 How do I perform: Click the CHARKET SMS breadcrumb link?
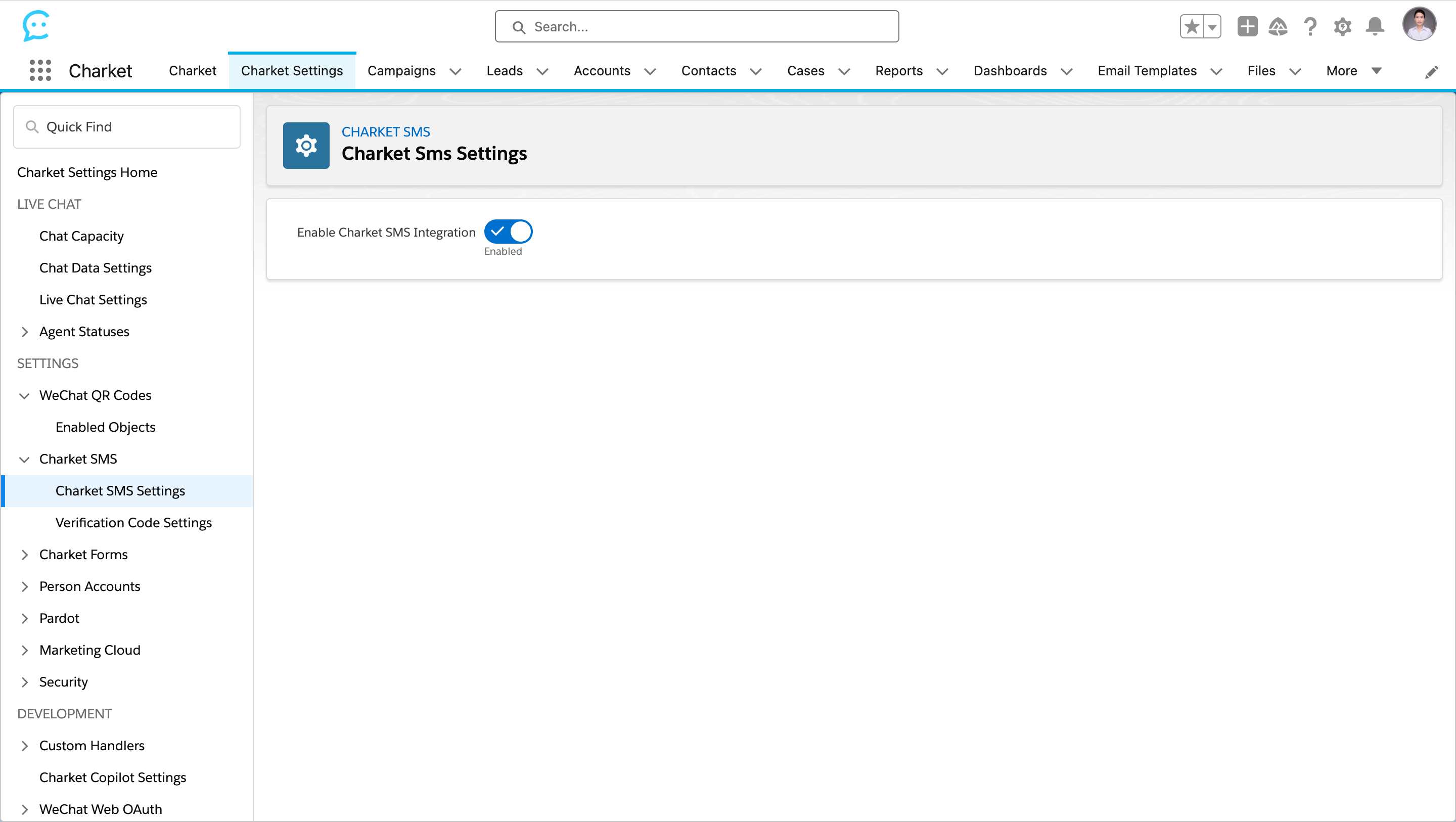tap(385, 132)
